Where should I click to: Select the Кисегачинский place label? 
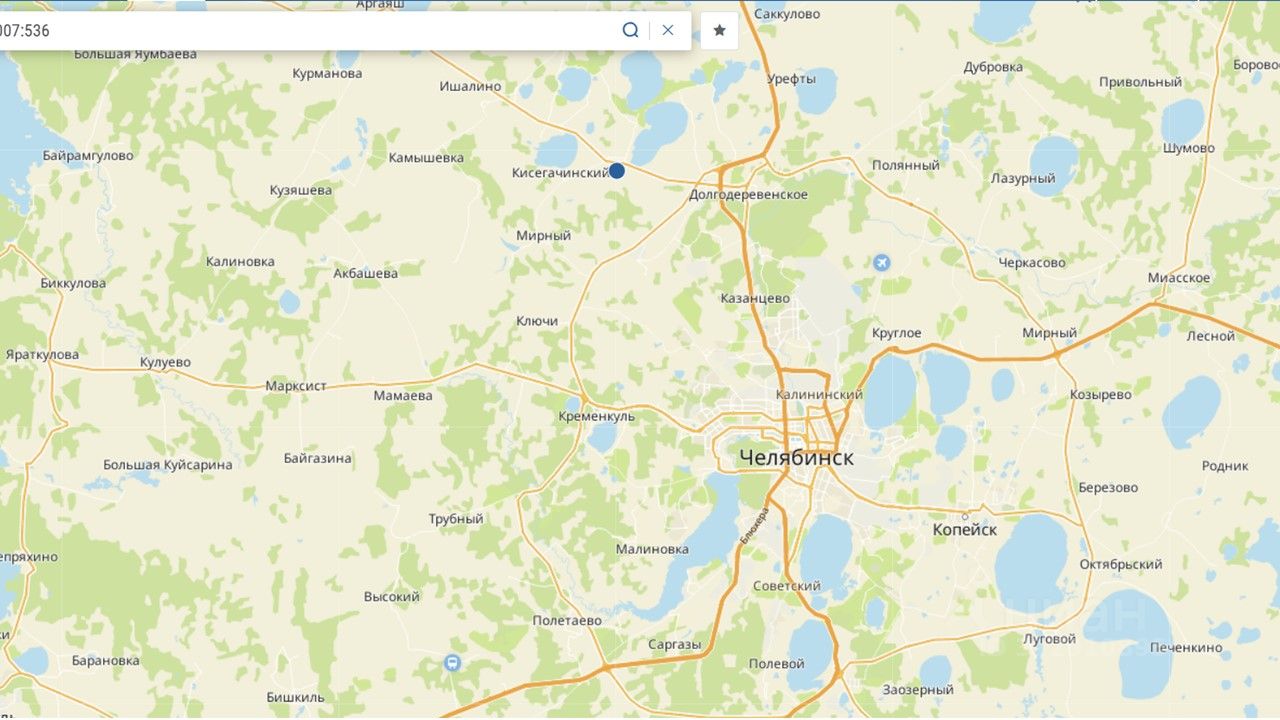point(560,173)
